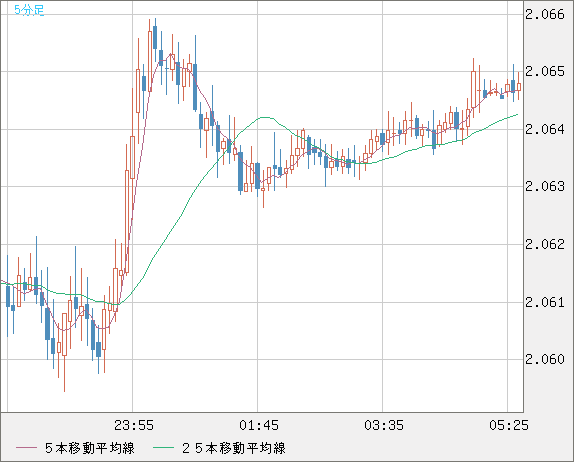This screenshot has height=462, width=574.
Task: Click the 2.065 price axis label
Action: [x=545, y=71]
